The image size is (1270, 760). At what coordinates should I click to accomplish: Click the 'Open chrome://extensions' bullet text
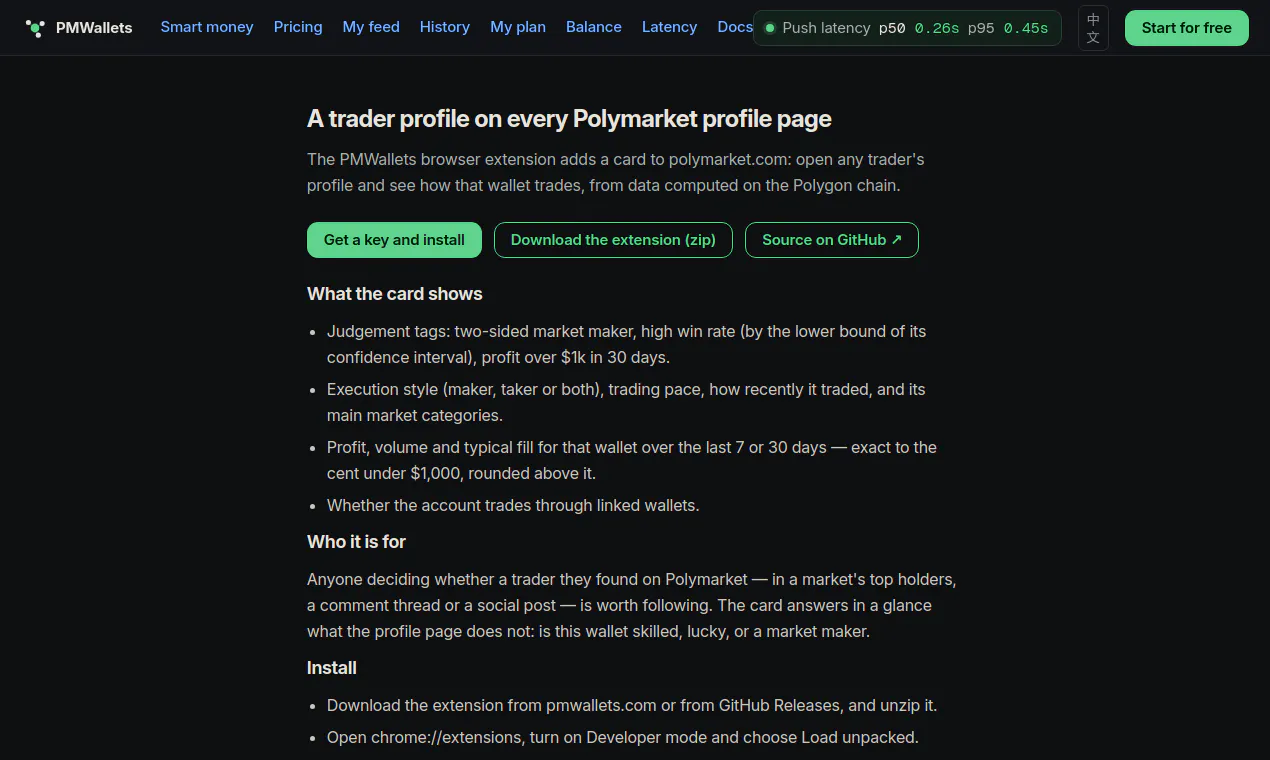coord(623,737)
